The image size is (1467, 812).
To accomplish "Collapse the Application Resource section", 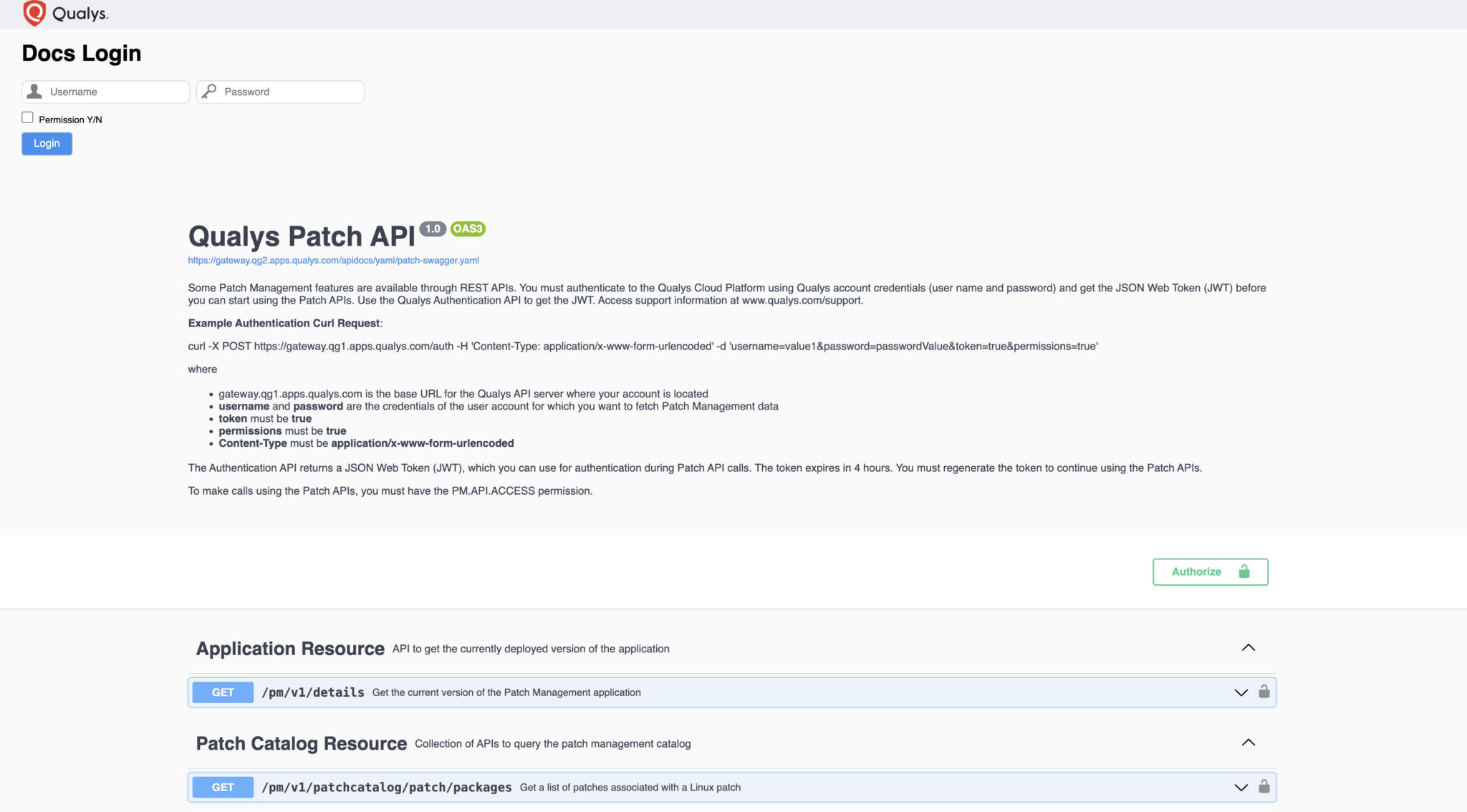I will coord(1249,647).
